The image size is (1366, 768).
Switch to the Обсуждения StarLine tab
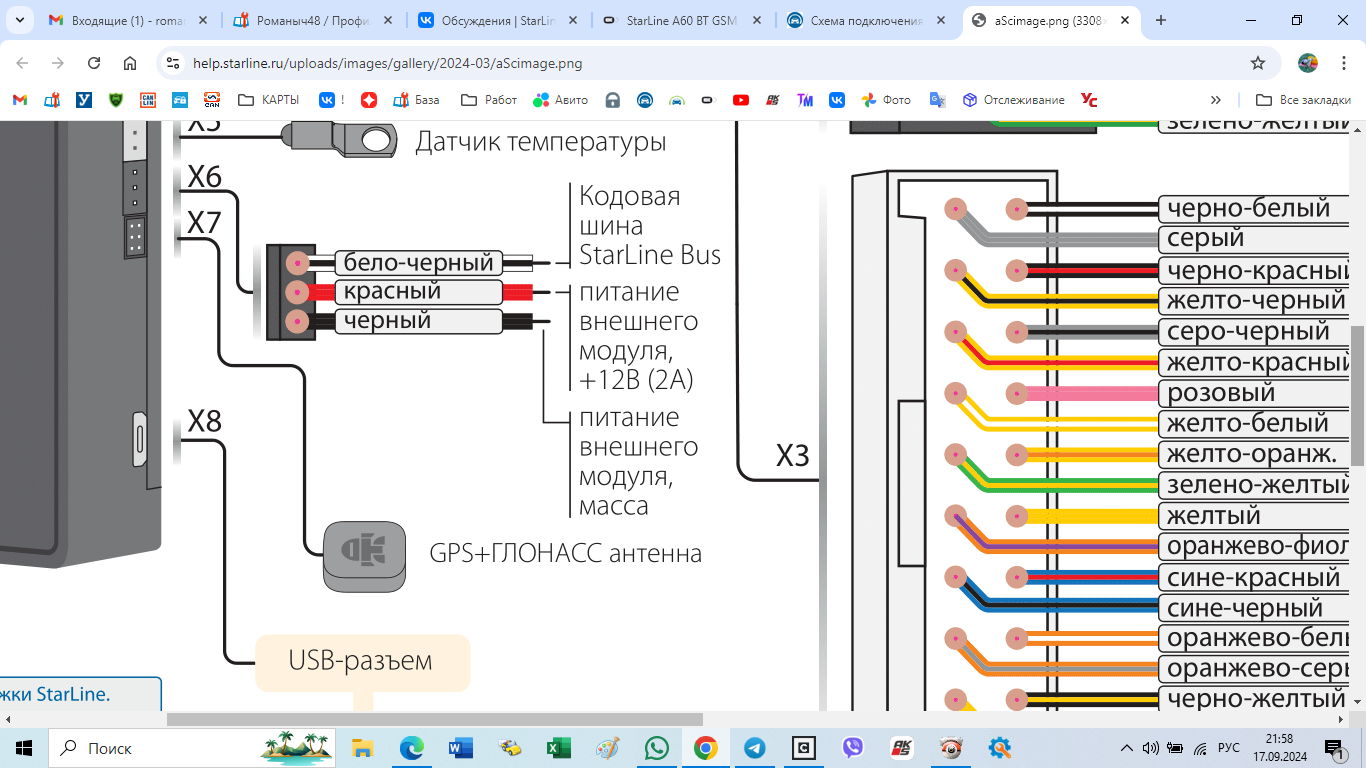[x=498, y=20]
